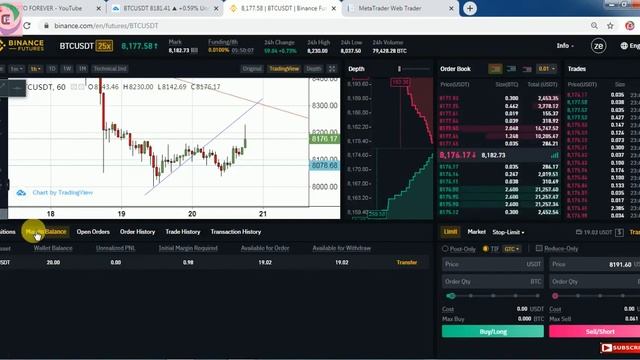
Task: Click the Binance Futures logo
Action: click(22, 45)
